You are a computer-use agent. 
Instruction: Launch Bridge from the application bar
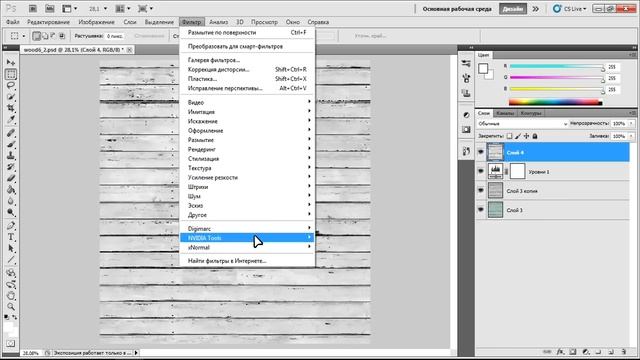(33, 9)
